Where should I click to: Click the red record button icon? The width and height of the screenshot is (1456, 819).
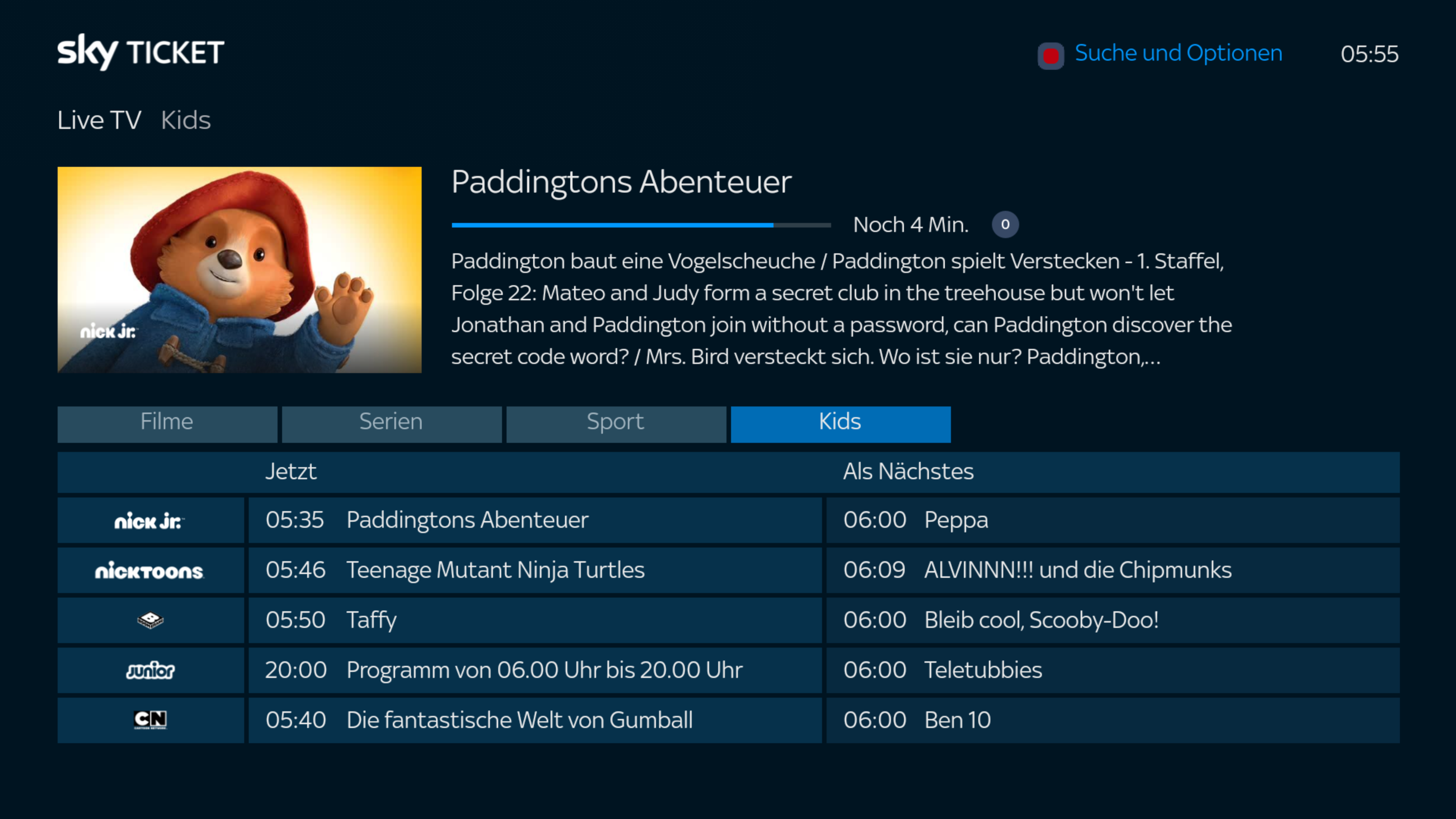click(1051, 55)
